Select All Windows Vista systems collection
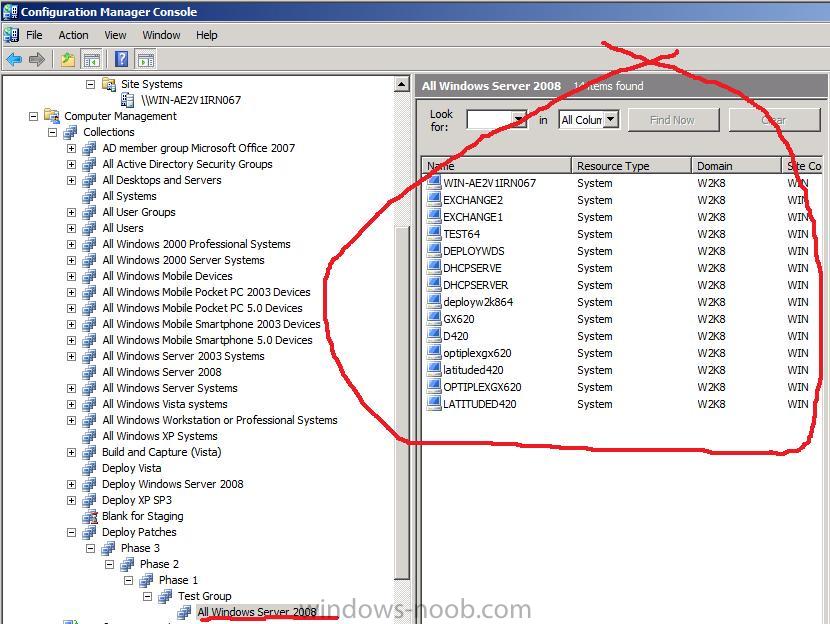 pyautogui.click(x=165, y=404)
